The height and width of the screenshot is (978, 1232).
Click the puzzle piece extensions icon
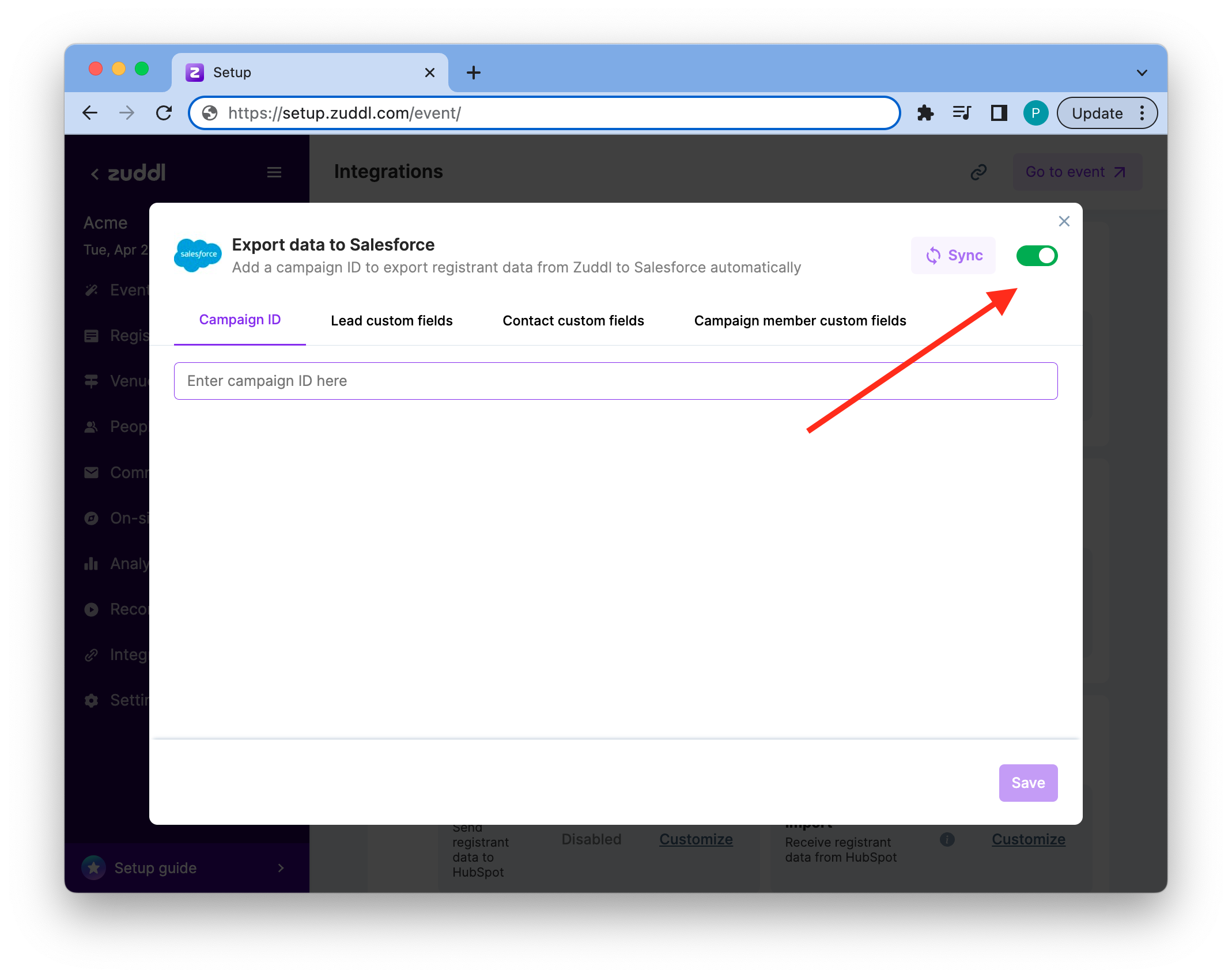tap(924, 112)
